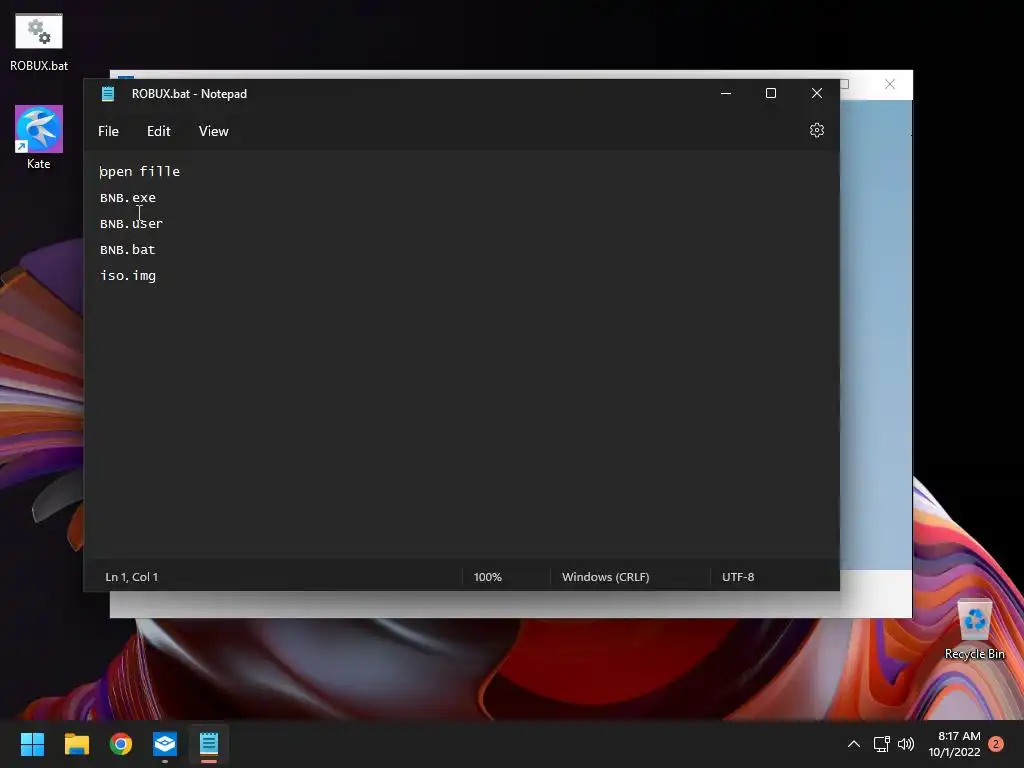Click the Windows (CRLF) status entry
Viewport: 1024px width, 768px height.
(x=605, y=577)
